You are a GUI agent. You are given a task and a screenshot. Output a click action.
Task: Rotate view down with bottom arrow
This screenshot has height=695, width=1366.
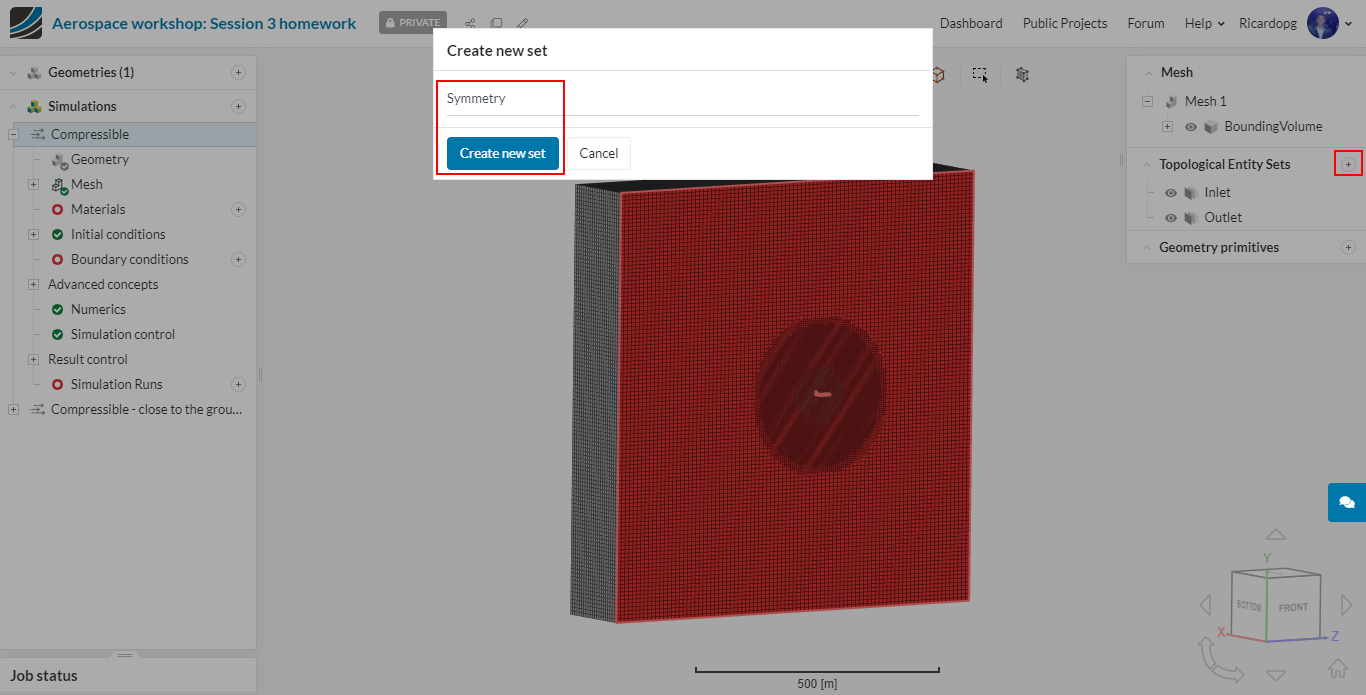(1275, 676)
